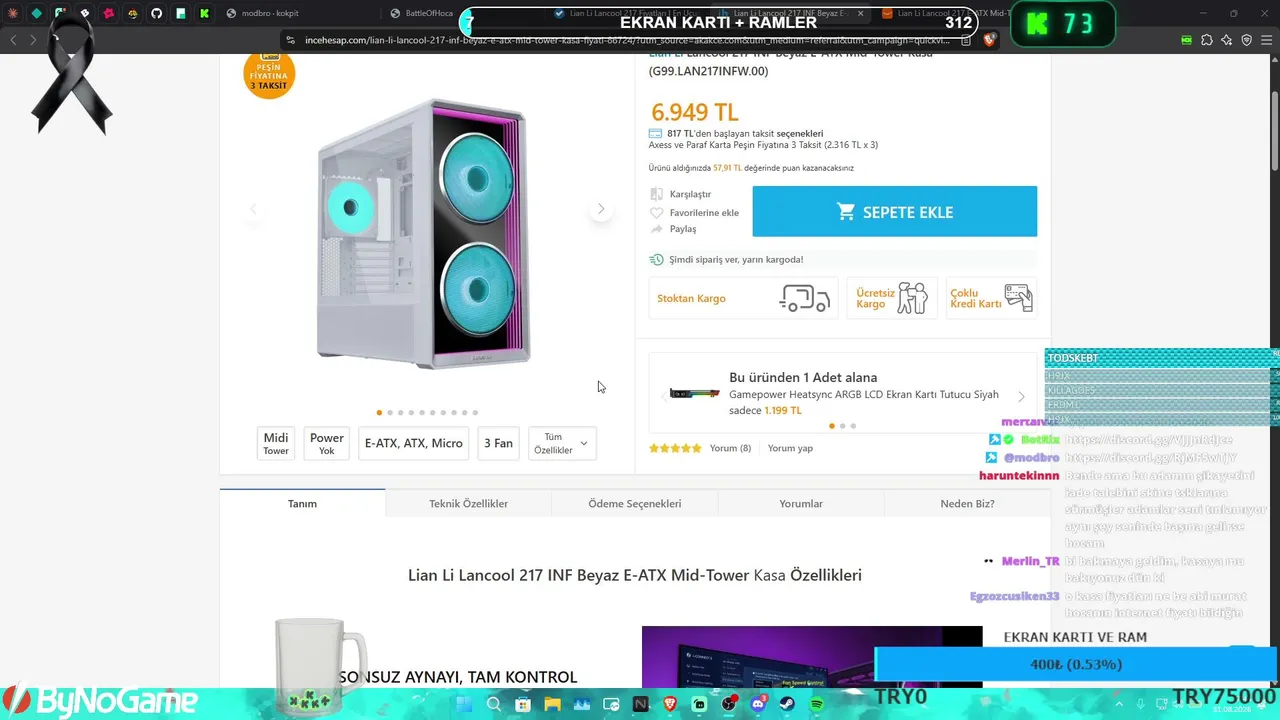Image resolution: width=1280 pixels, height=720 pixels.
Task: Open Steam from the taskbar
Action: click(x=788, y=704)
